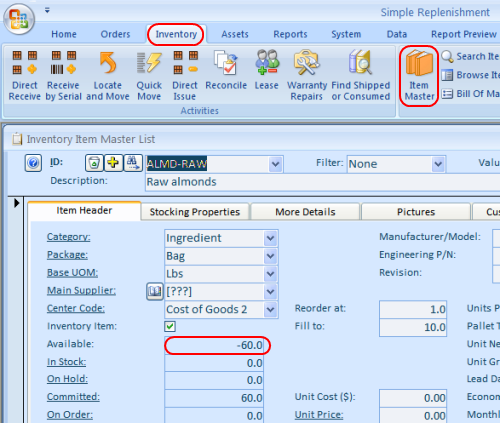Click the In Stock link
The height and width of the screenshot is (423, 500).
pos(66,362)
